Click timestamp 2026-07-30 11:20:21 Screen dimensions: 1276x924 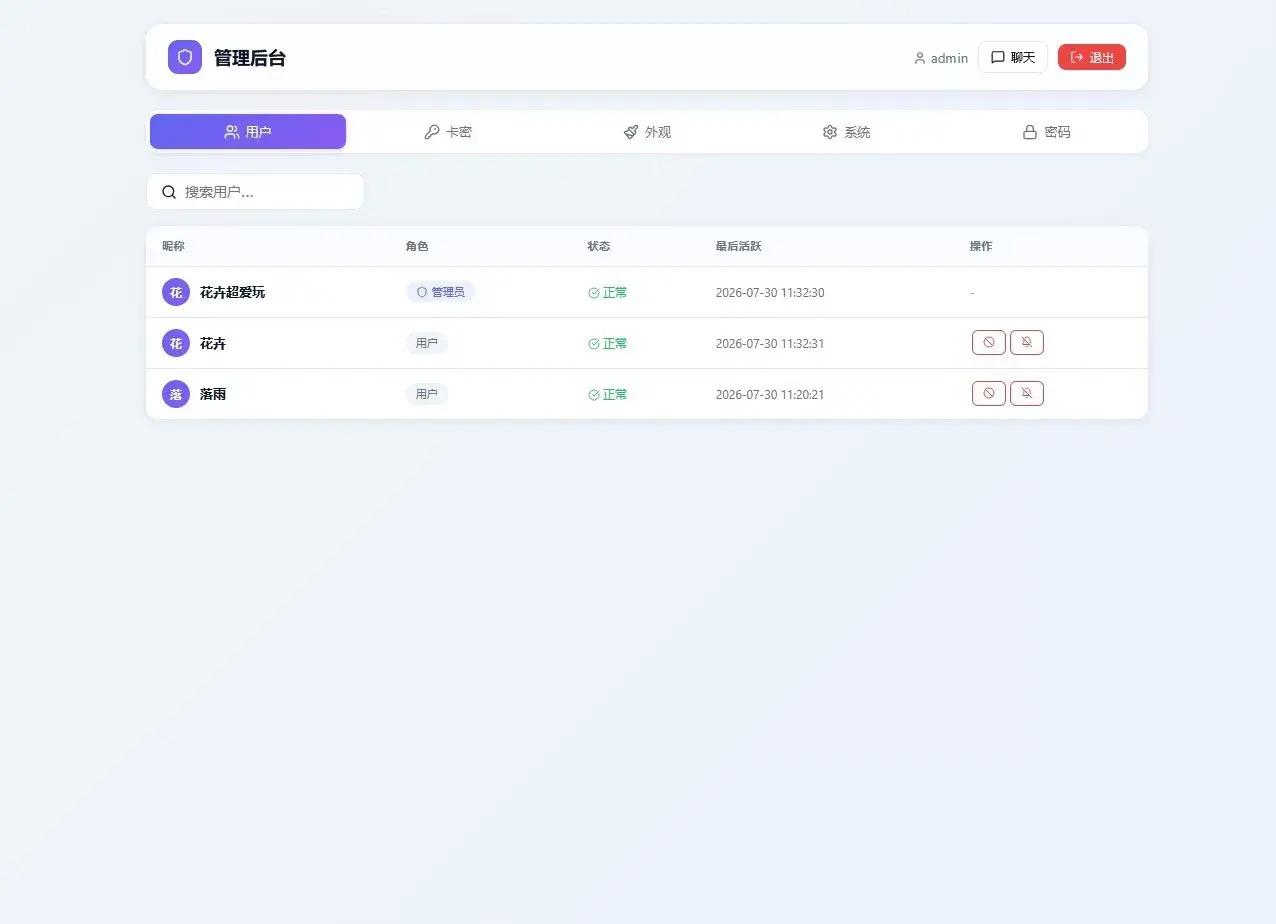pyautogui.click(x=770, y=395)
